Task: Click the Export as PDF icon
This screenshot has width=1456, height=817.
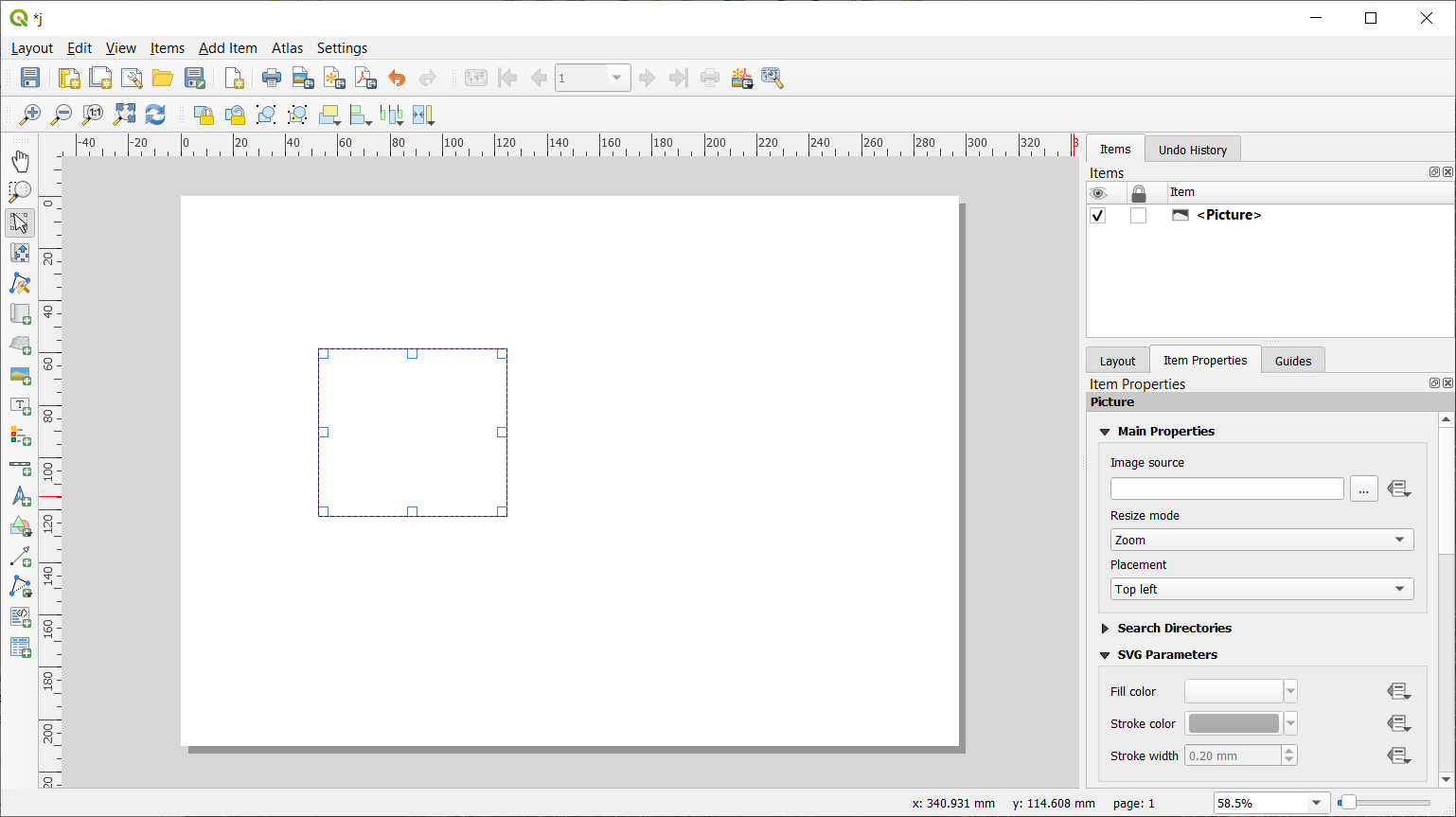Action: click(365, 78)
